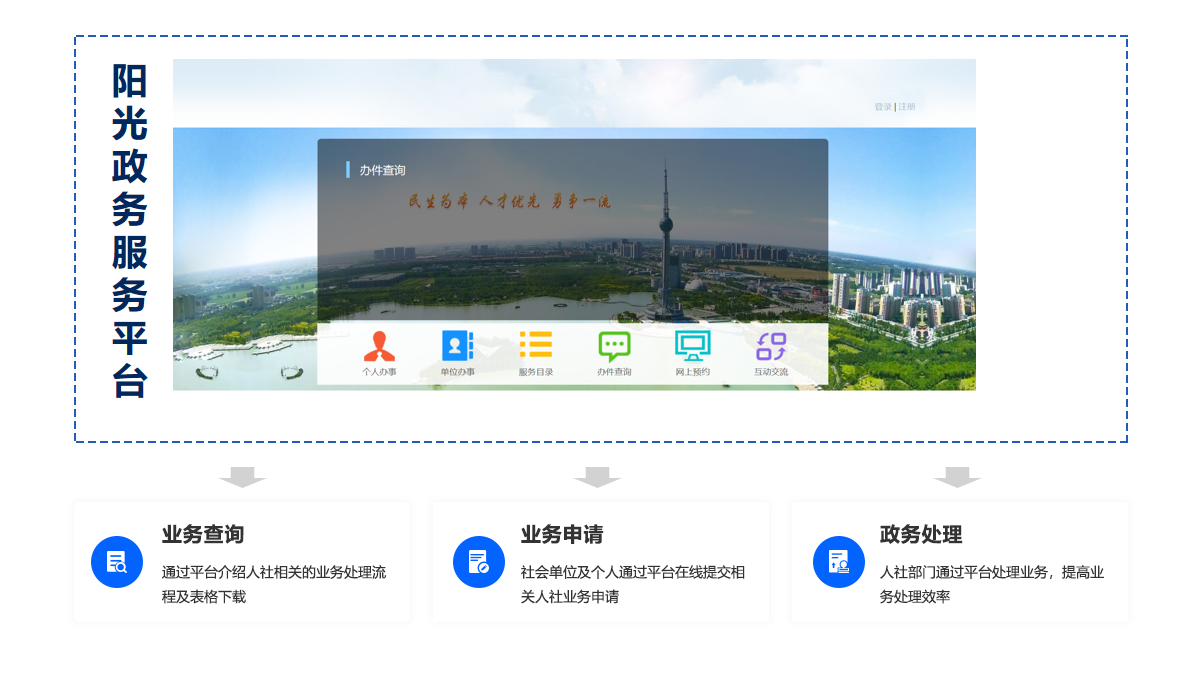Screen dimensions: 1200x698
Task: Click the 业务查询 card title text
Action: 203,534
